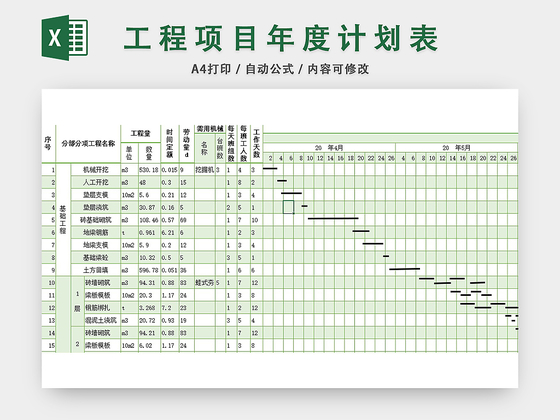Viewport: 560px width, 420px height.
Task: Select the 地梁支模 task cell
Action: pos(96,245)
